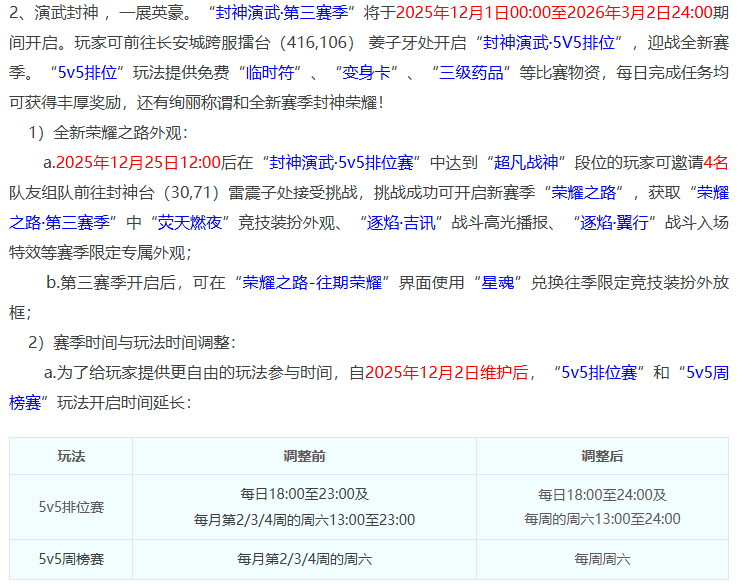Click “5v5周榜赛” cell in table
749x584 pixels.
click(71, 559)
